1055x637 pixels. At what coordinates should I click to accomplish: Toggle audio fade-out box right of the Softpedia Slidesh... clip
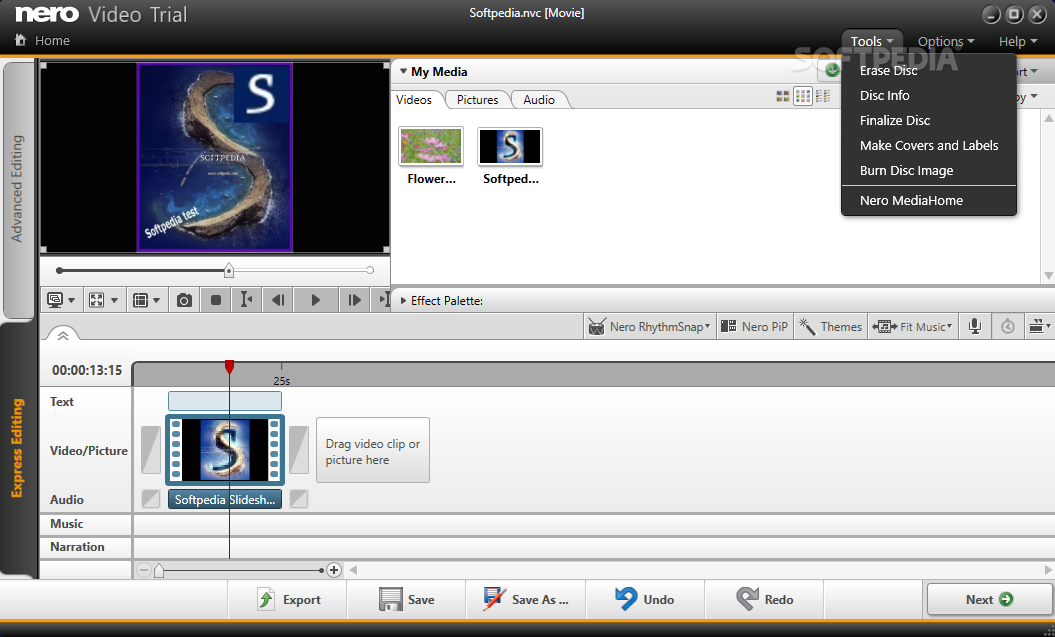point(298,499)
